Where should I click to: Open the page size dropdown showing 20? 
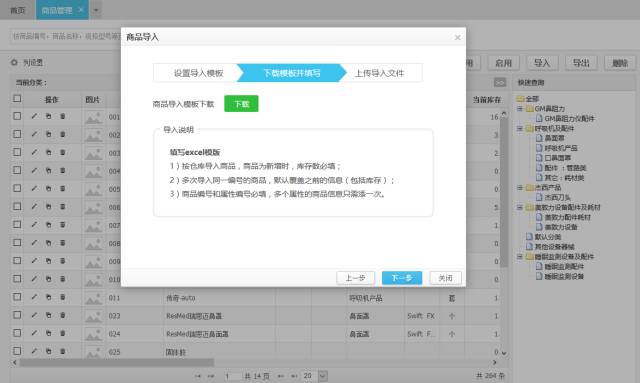pos(322,376)
